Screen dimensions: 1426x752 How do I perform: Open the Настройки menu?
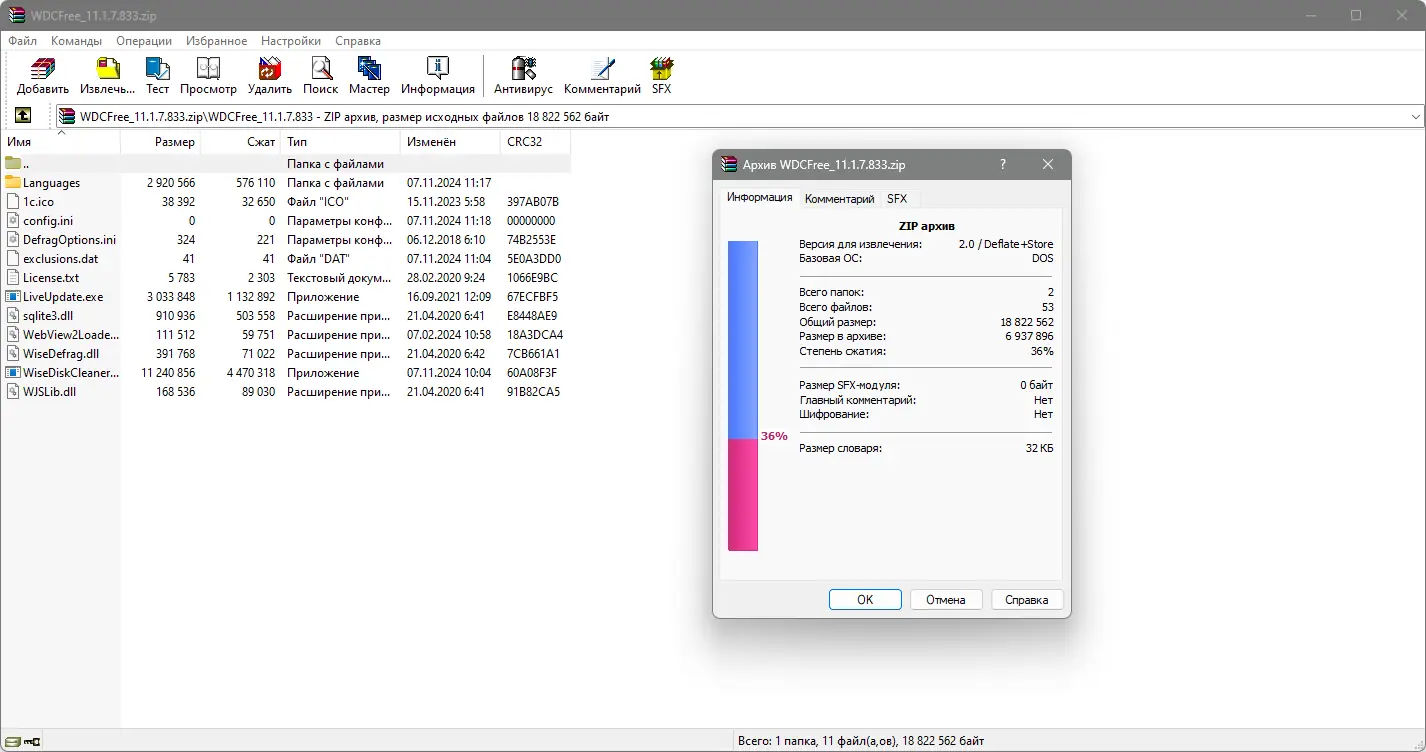click(290, 41)
